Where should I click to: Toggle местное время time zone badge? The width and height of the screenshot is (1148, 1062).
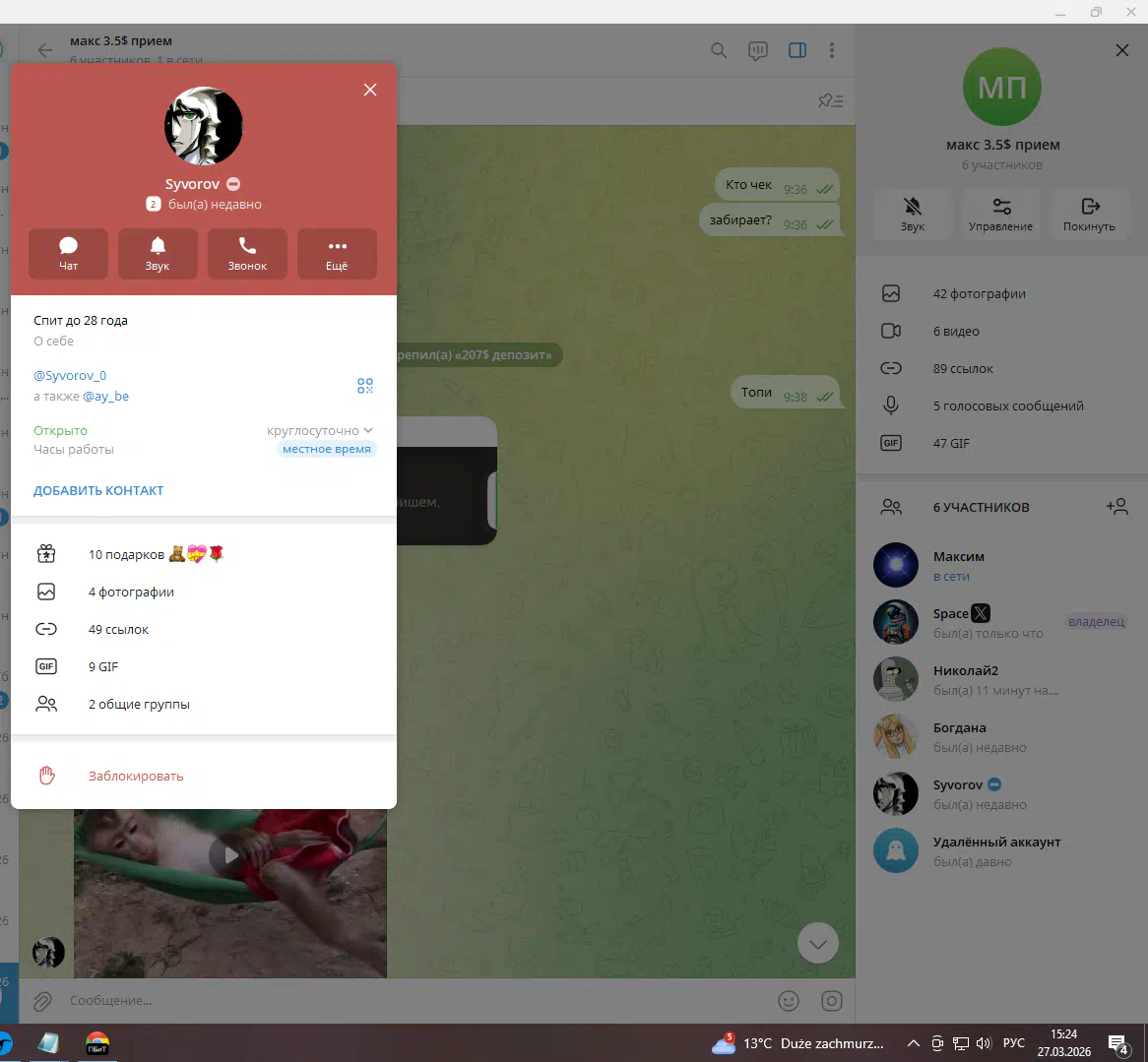(x=327, y=449)
